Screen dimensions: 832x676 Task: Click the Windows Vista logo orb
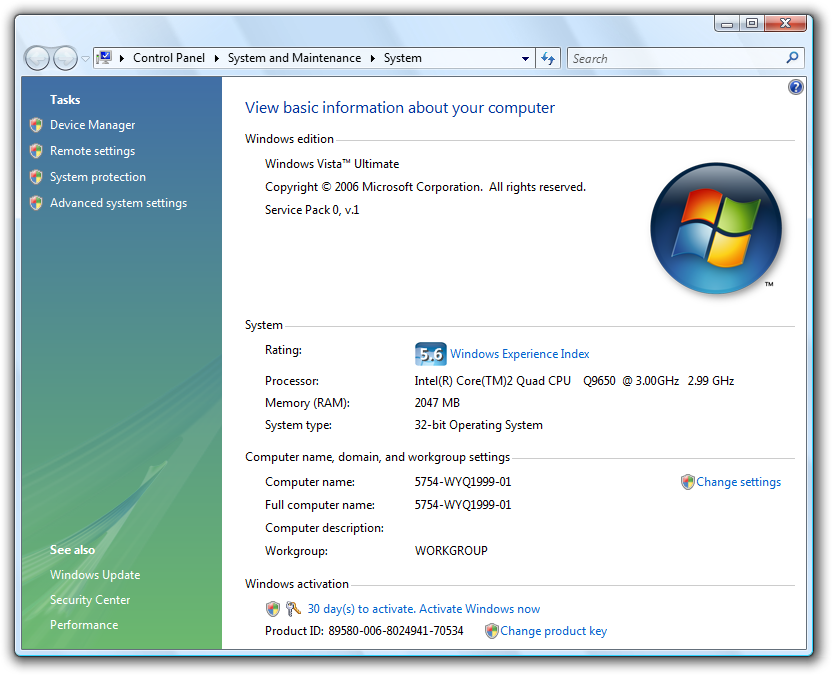(x=716, y=228)
